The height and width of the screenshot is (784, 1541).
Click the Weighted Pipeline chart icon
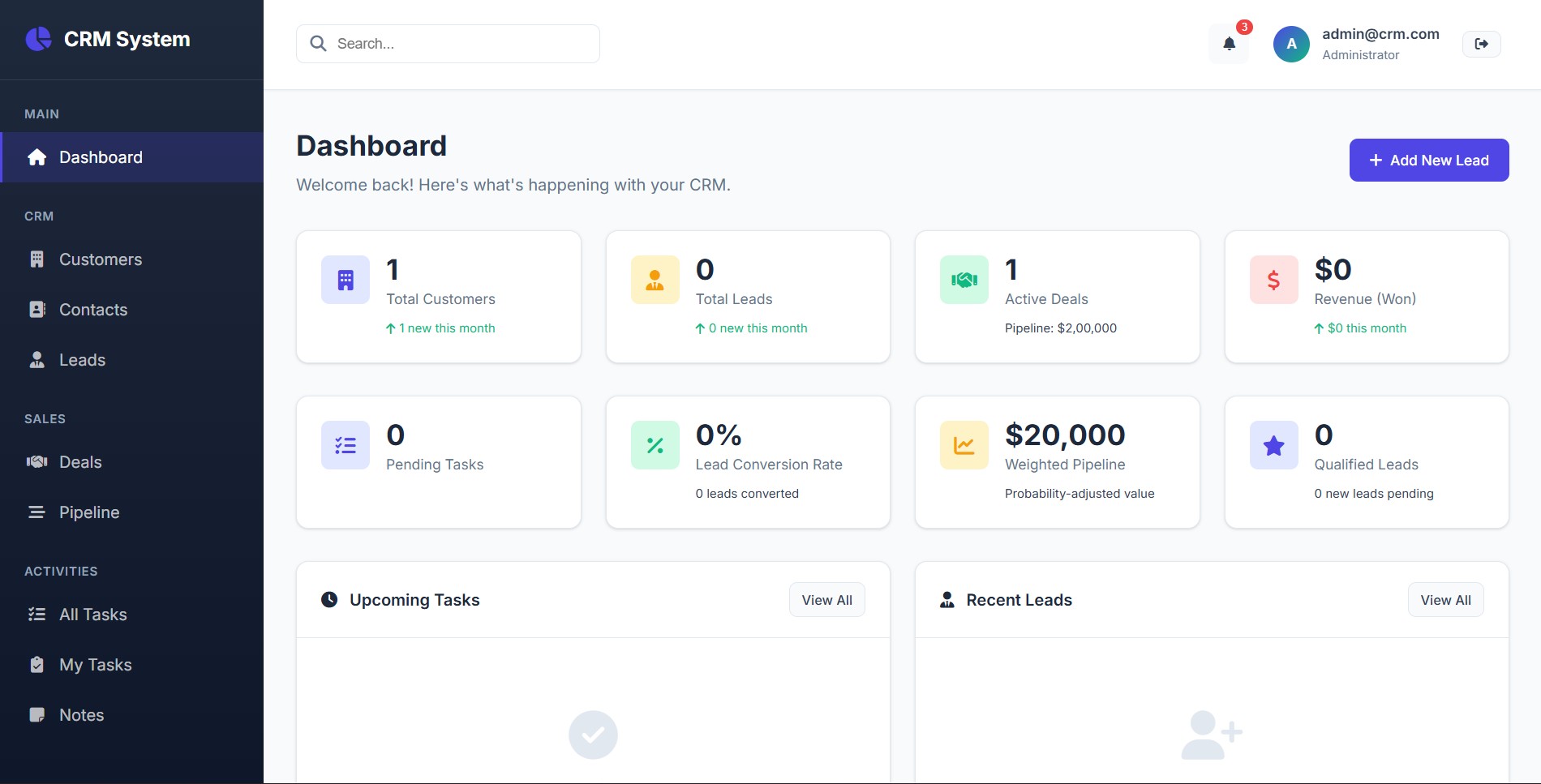tap(964, 445)
